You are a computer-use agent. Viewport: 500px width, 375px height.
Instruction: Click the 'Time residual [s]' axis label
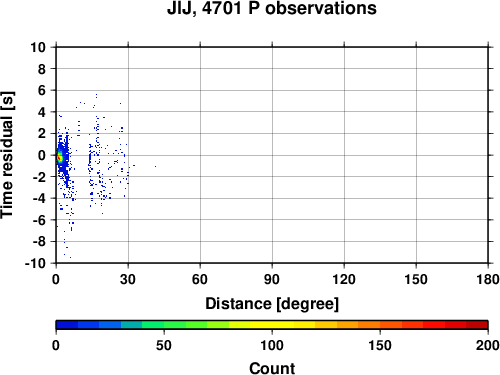pos(7,155)
